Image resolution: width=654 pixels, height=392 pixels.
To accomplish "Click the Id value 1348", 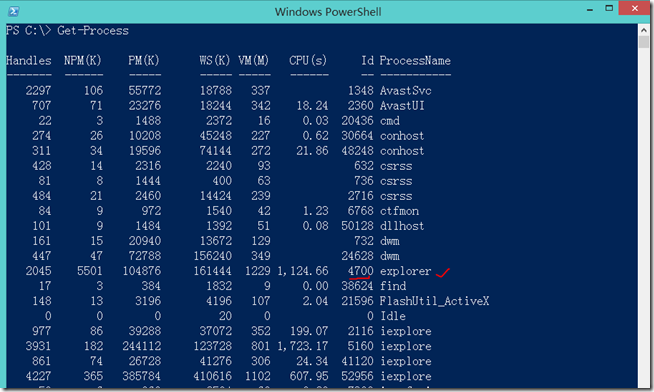I will (360, 90).
